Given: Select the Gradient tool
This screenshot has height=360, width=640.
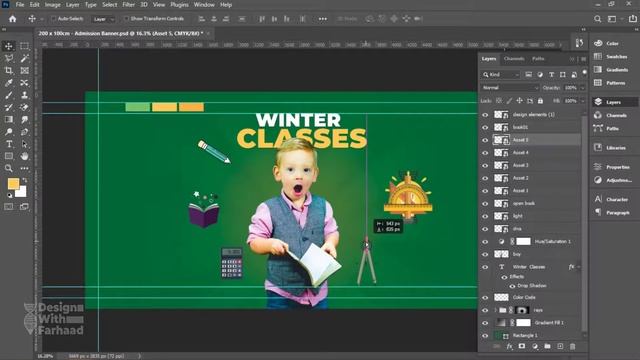Looking at the screenshot, I should 9,120.
